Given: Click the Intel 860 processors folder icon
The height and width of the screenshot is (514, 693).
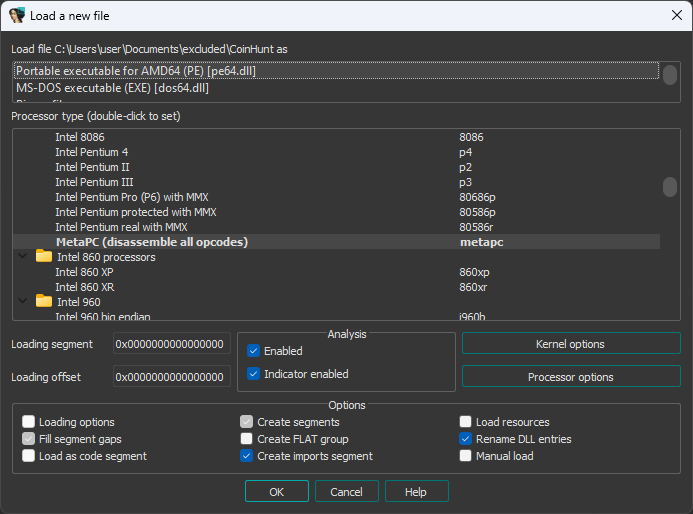Looking at the screenshot, I should tap(44, 256).
